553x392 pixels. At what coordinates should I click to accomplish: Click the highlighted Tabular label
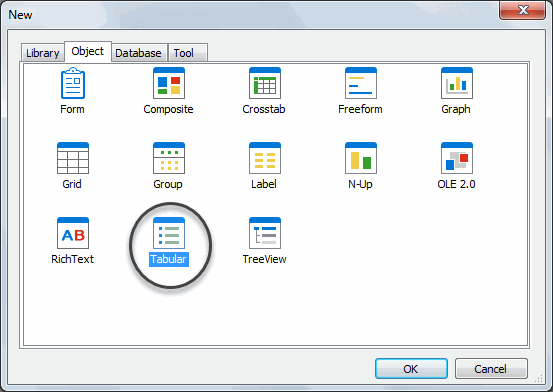[169, 259]
